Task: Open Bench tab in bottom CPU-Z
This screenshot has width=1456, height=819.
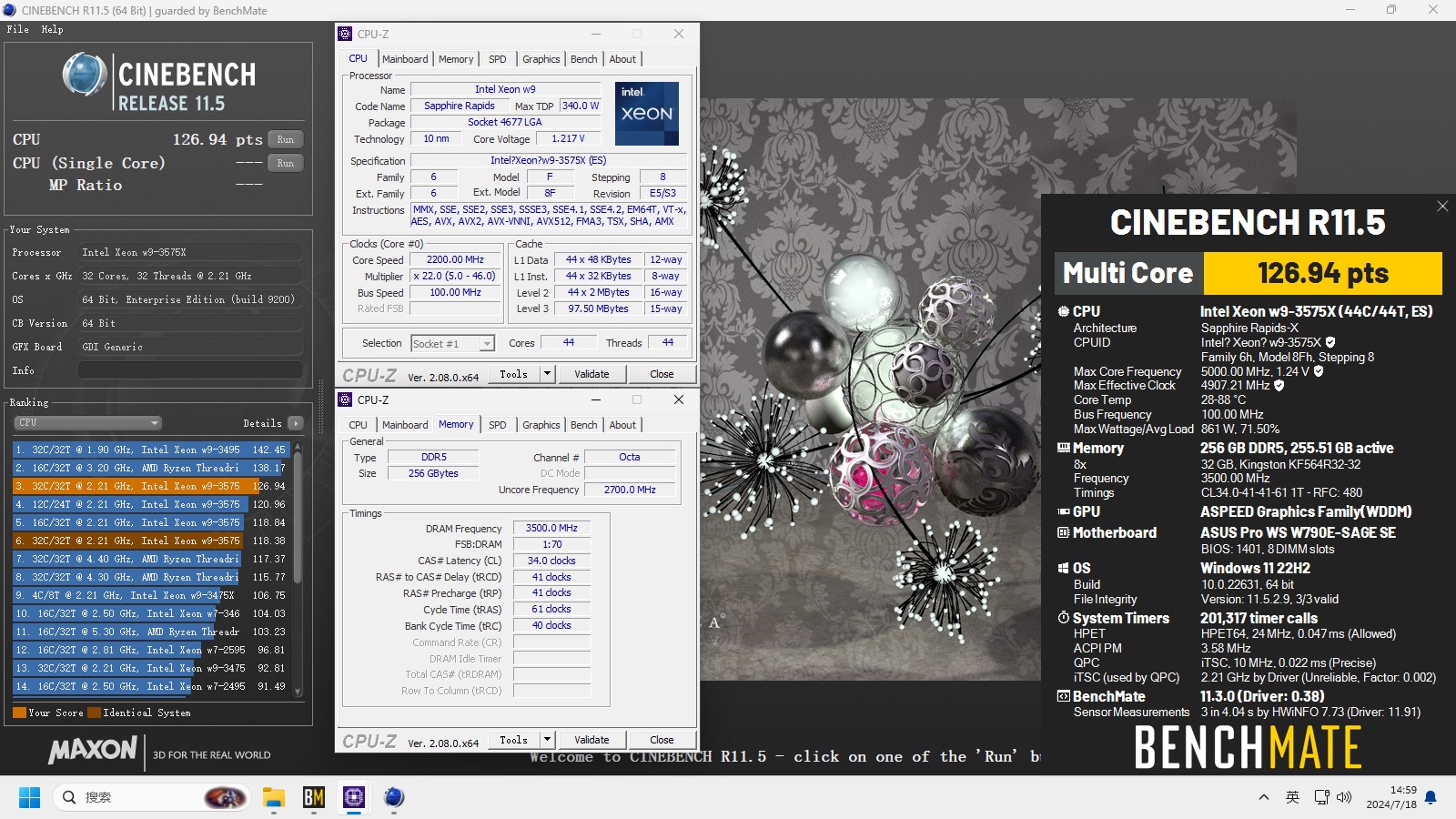Action: [584, 425]
